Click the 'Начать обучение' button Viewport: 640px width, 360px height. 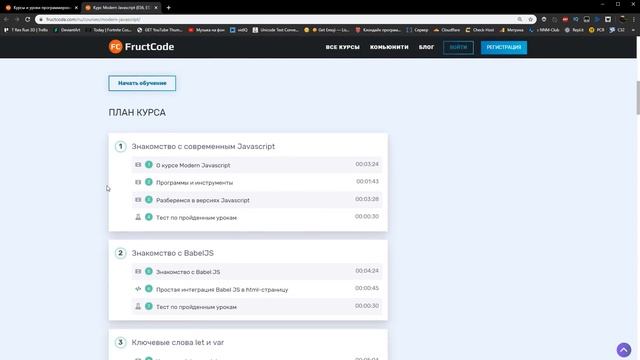point(142,83)
